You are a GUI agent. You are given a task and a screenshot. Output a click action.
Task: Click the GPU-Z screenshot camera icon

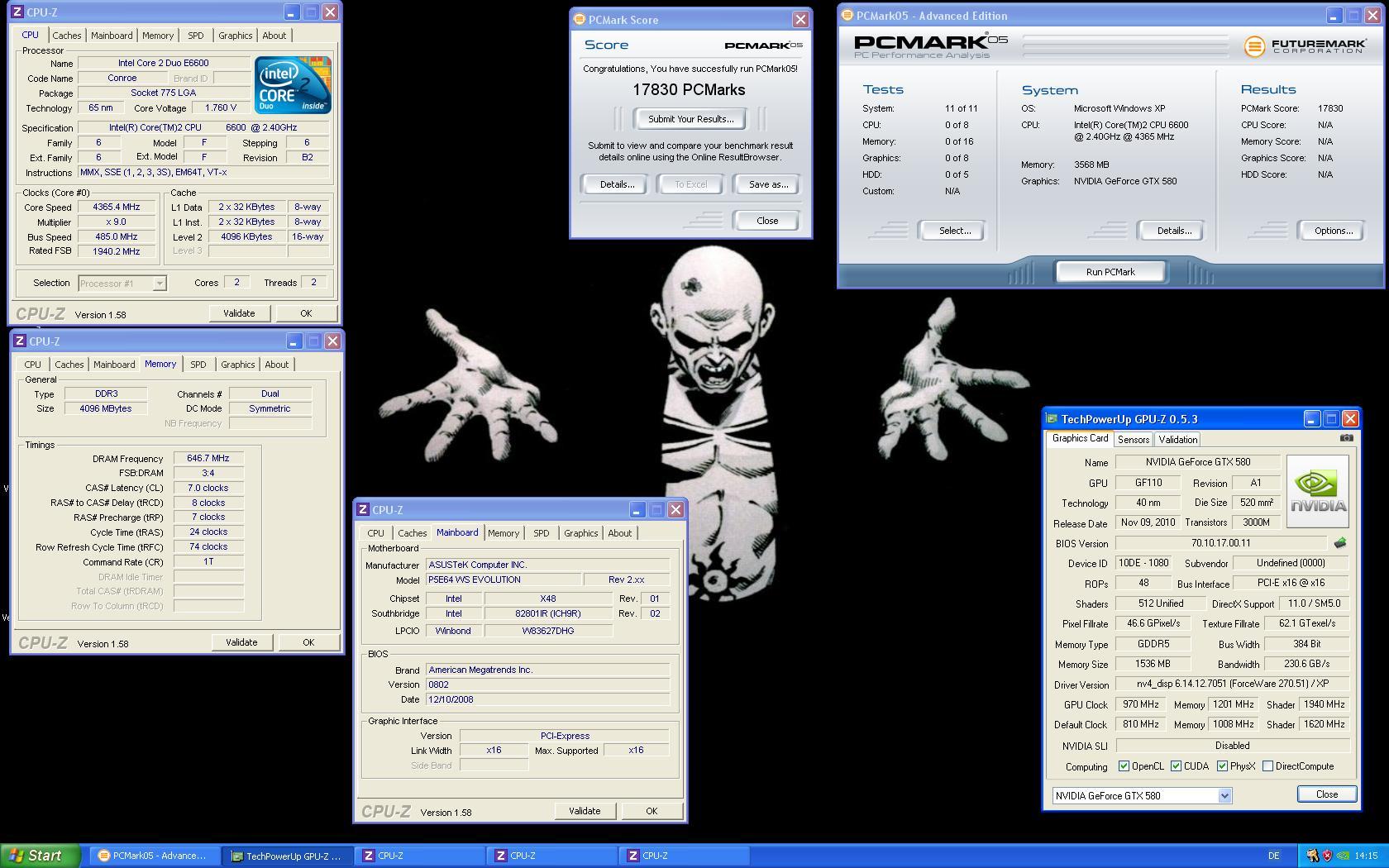tap(1347, 438)
